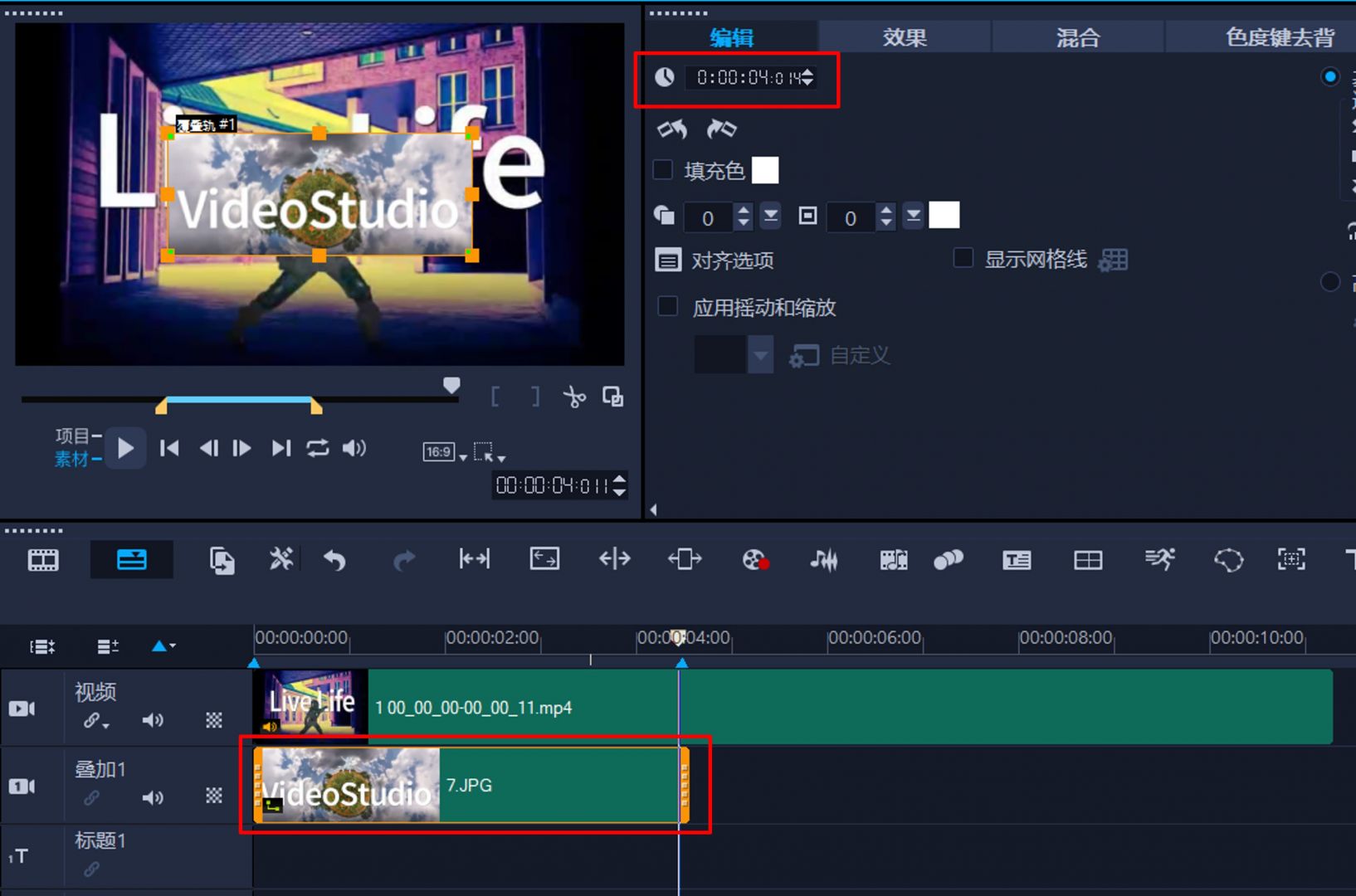Rotate the clip counterclockwise
1356x896 pixels.
672,129
